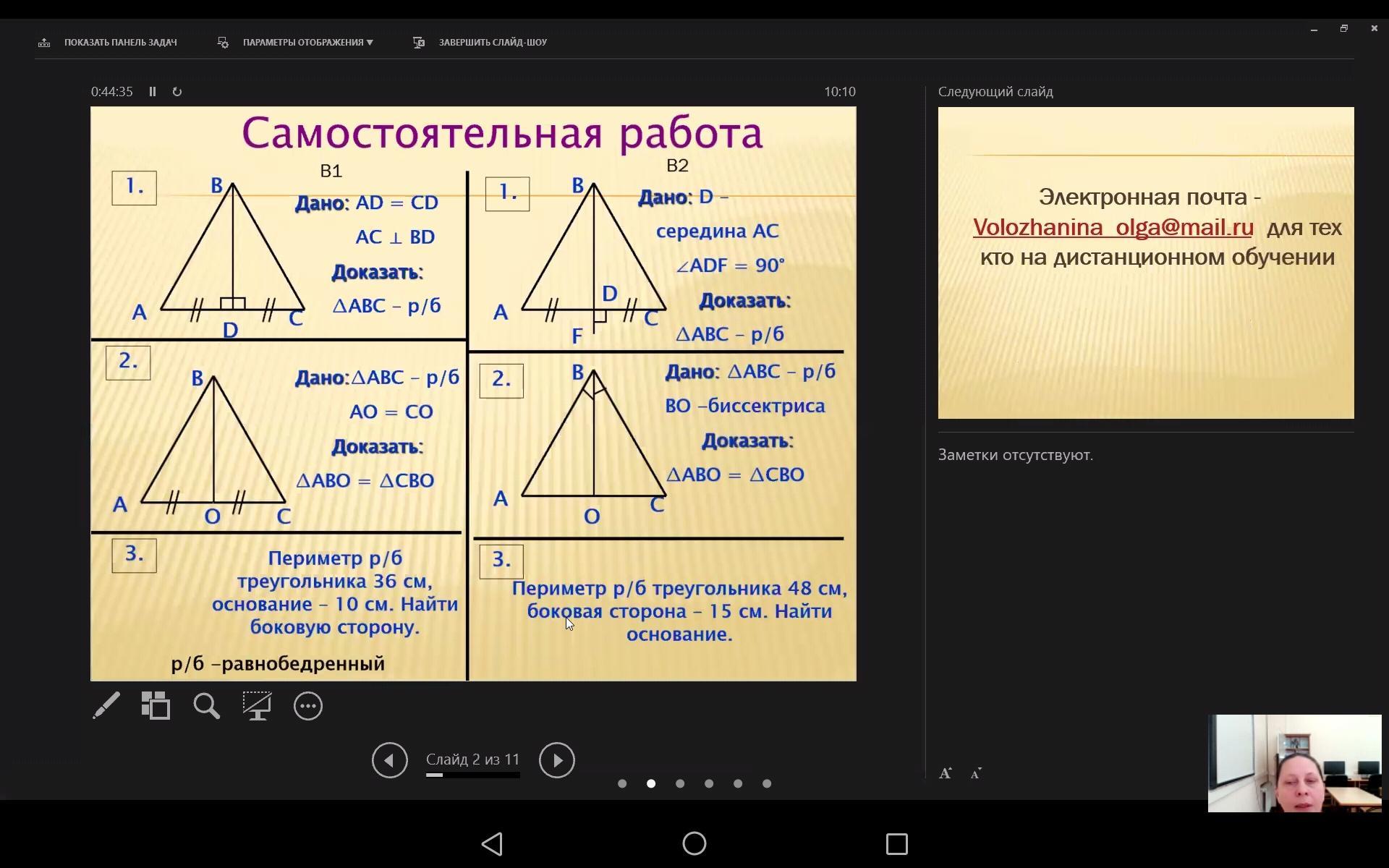Screen dimensions: 1389x868
Task: Toggle black out slideshow screen
Action: (257, 706)
